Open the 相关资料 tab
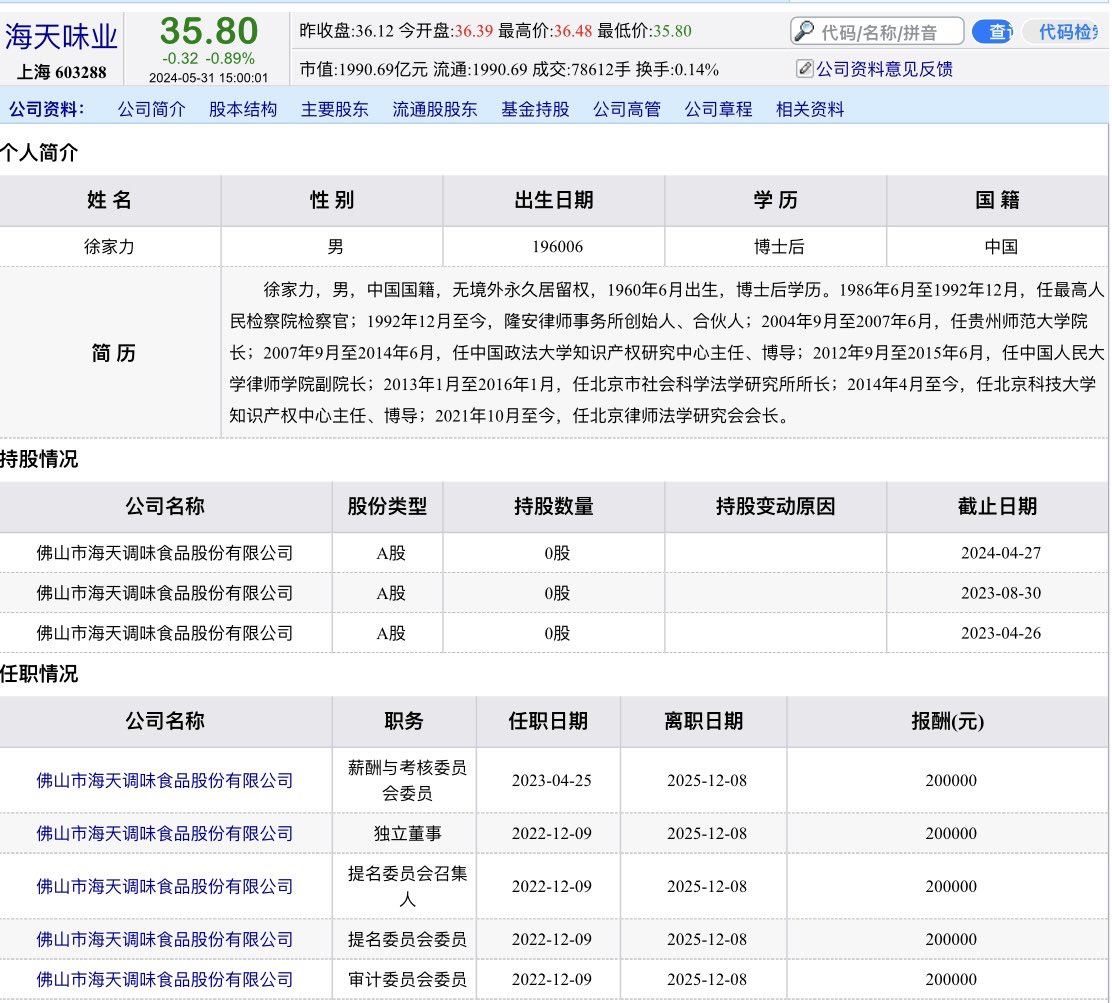Viewport: 1112px width, 1003px height. pos(810,109)
